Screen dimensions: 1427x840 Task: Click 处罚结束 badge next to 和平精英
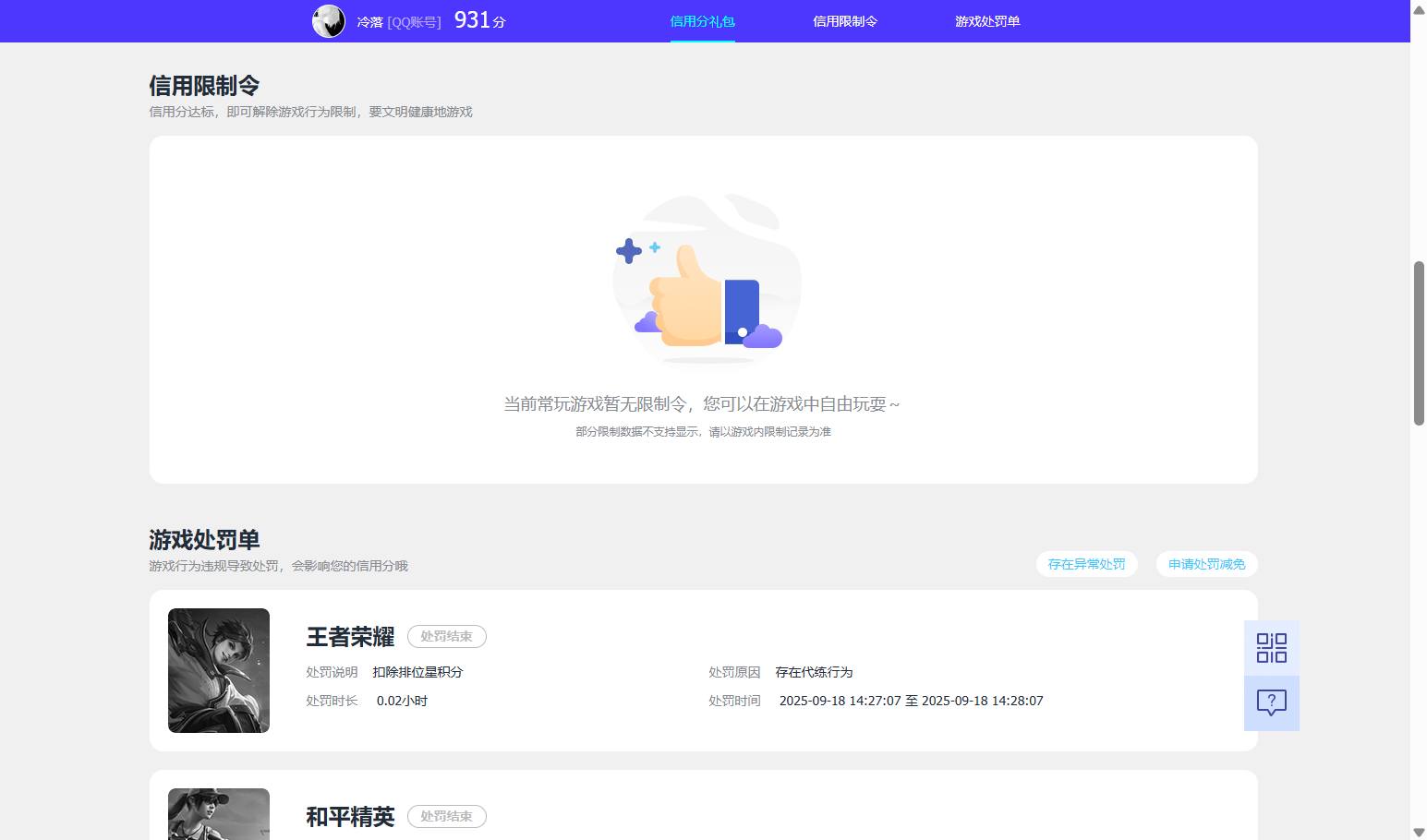pyautogui.click(x=447, y=817)
